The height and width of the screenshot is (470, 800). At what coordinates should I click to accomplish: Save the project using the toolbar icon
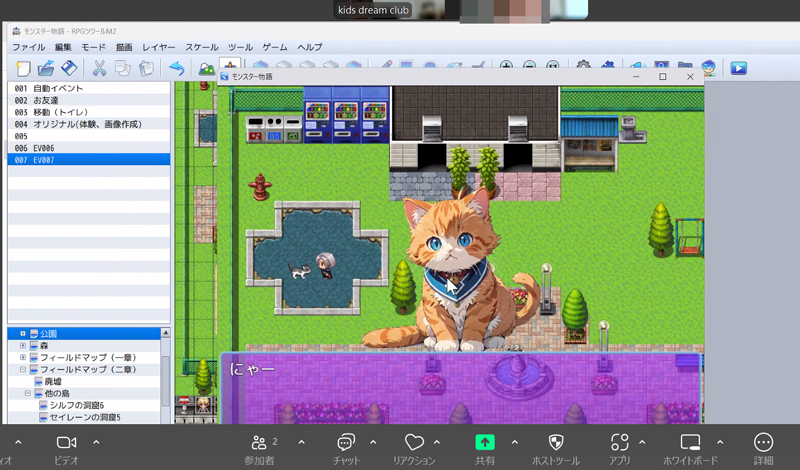(69, 68)
